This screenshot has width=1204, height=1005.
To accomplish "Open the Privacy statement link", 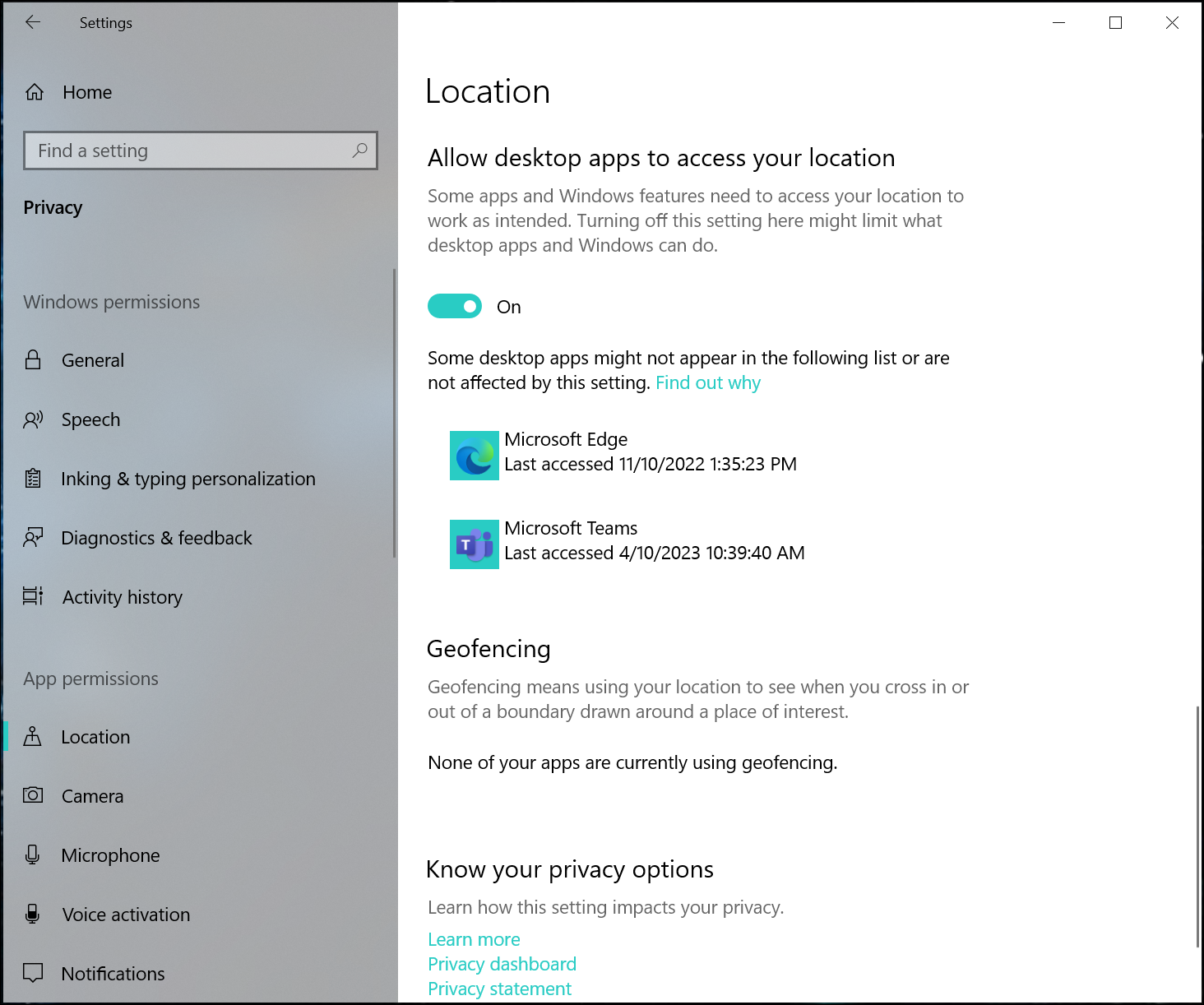I will 499,988.
